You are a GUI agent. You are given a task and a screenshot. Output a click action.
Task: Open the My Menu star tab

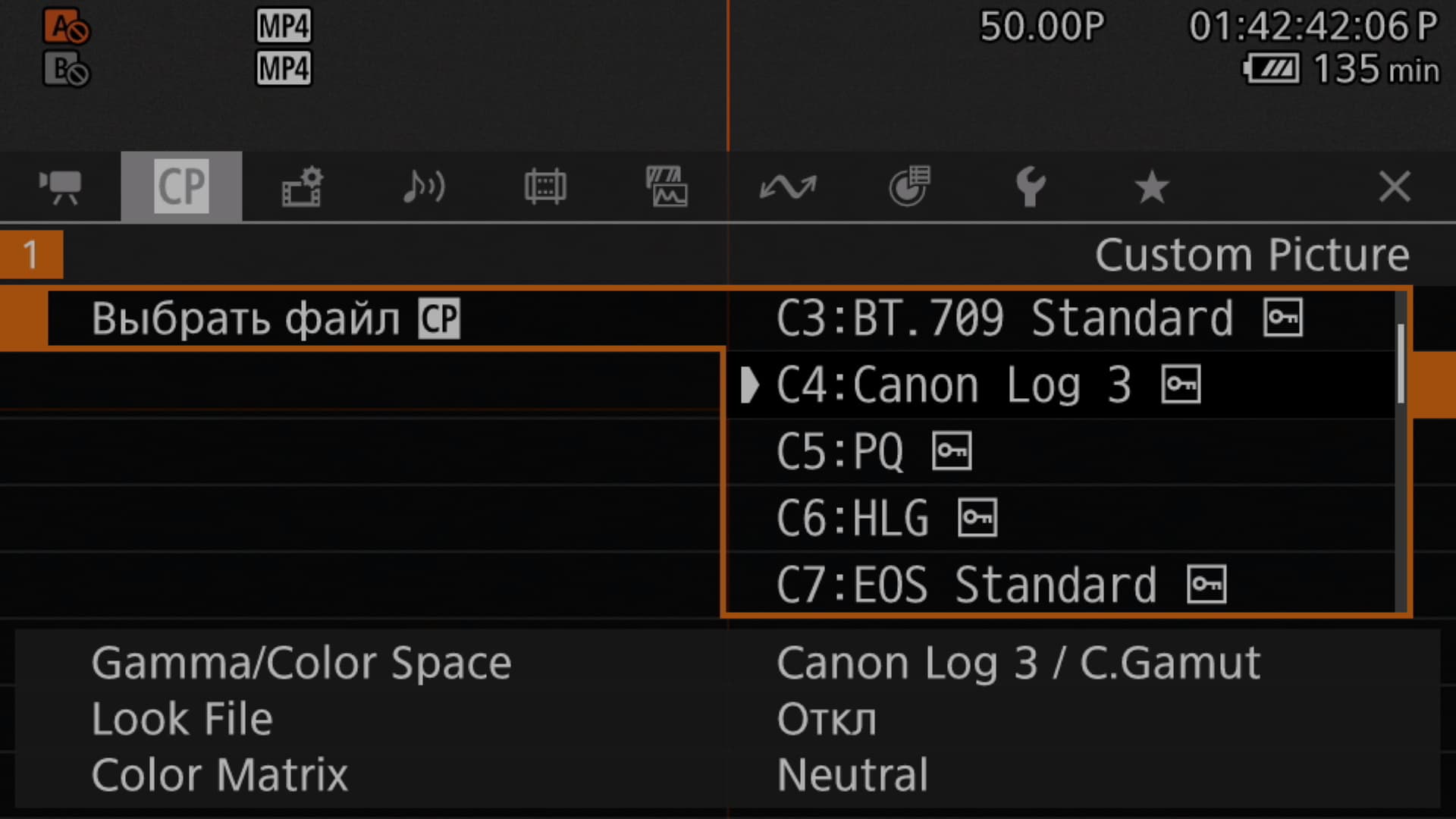pos(1152,187)
